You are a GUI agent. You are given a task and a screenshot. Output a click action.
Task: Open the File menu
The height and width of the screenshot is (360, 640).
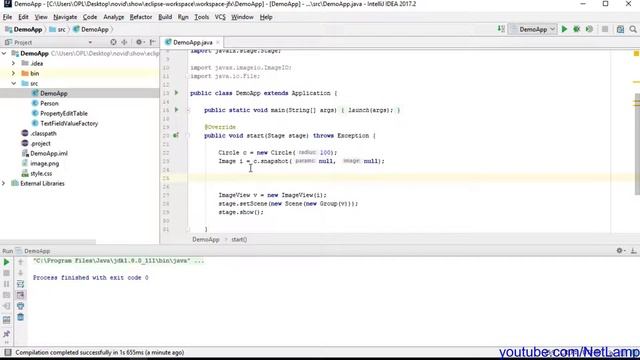[7, 17]
